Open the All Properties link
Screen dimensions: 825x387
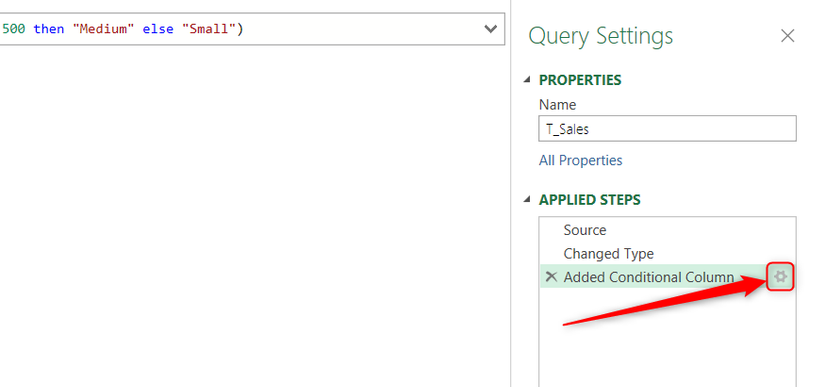click(580, 160)
